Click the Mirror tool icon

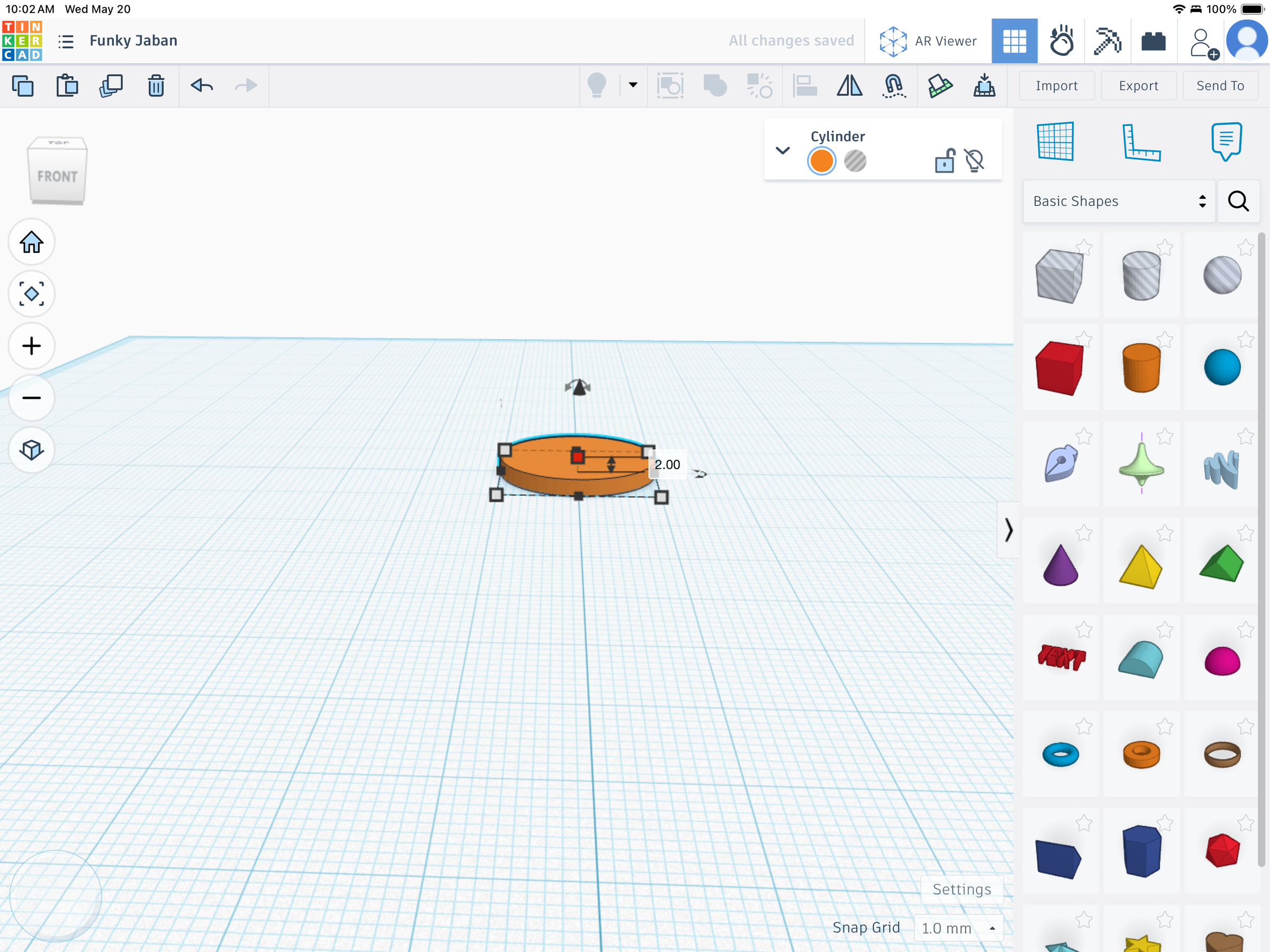(x=849, y=86)
